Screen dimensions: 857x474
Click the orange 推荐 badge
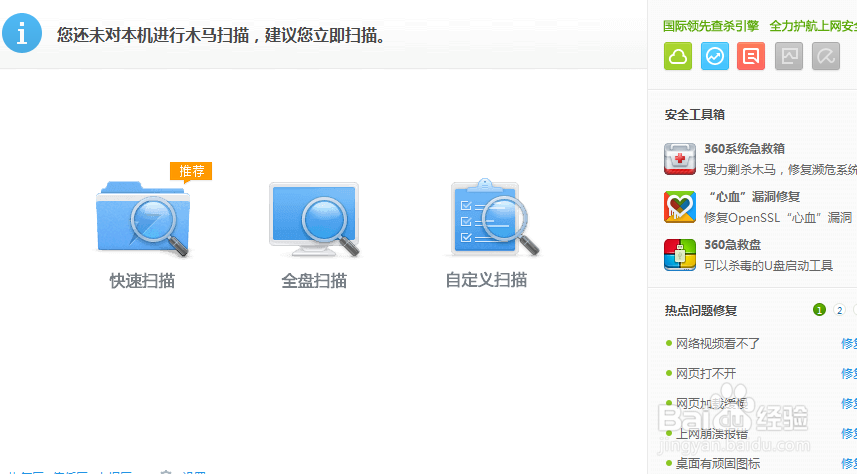tap(191, 171)
